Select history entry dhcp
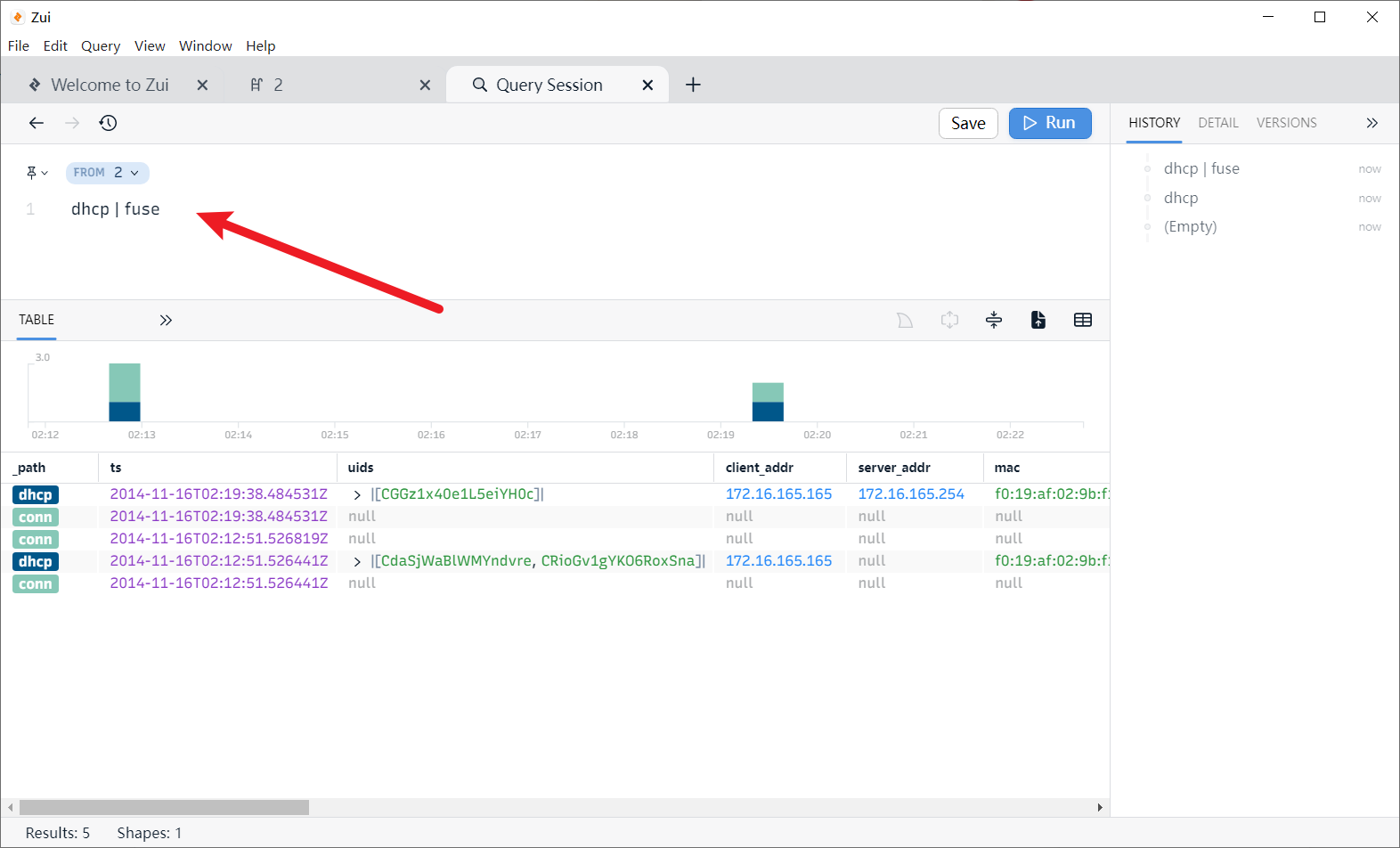Viewport: 1400px width, 848px height. [1181, 198]
